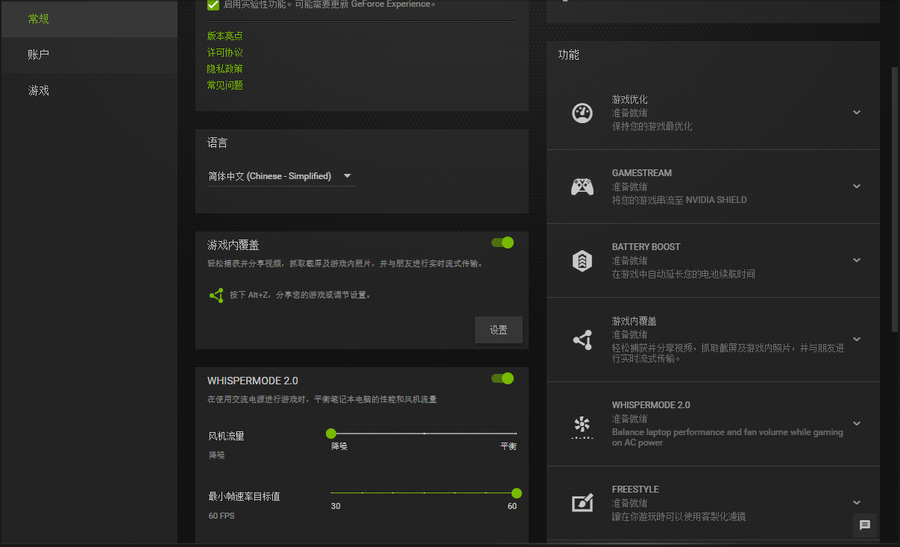Click the BATTERY BOOST icon
This screenshot has width=900, height=547.
(x=582, y=261)
